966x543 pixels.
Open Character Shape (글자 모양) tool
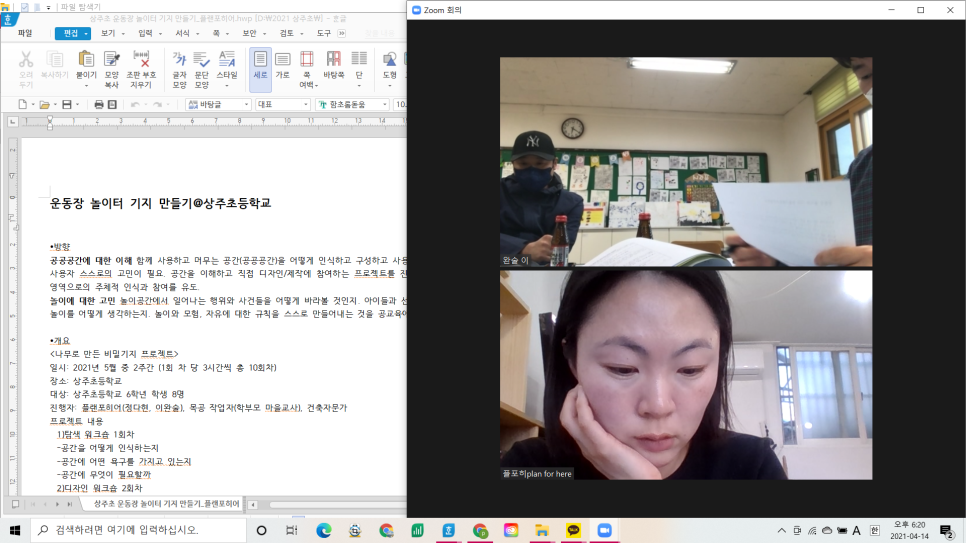point(179,60)
